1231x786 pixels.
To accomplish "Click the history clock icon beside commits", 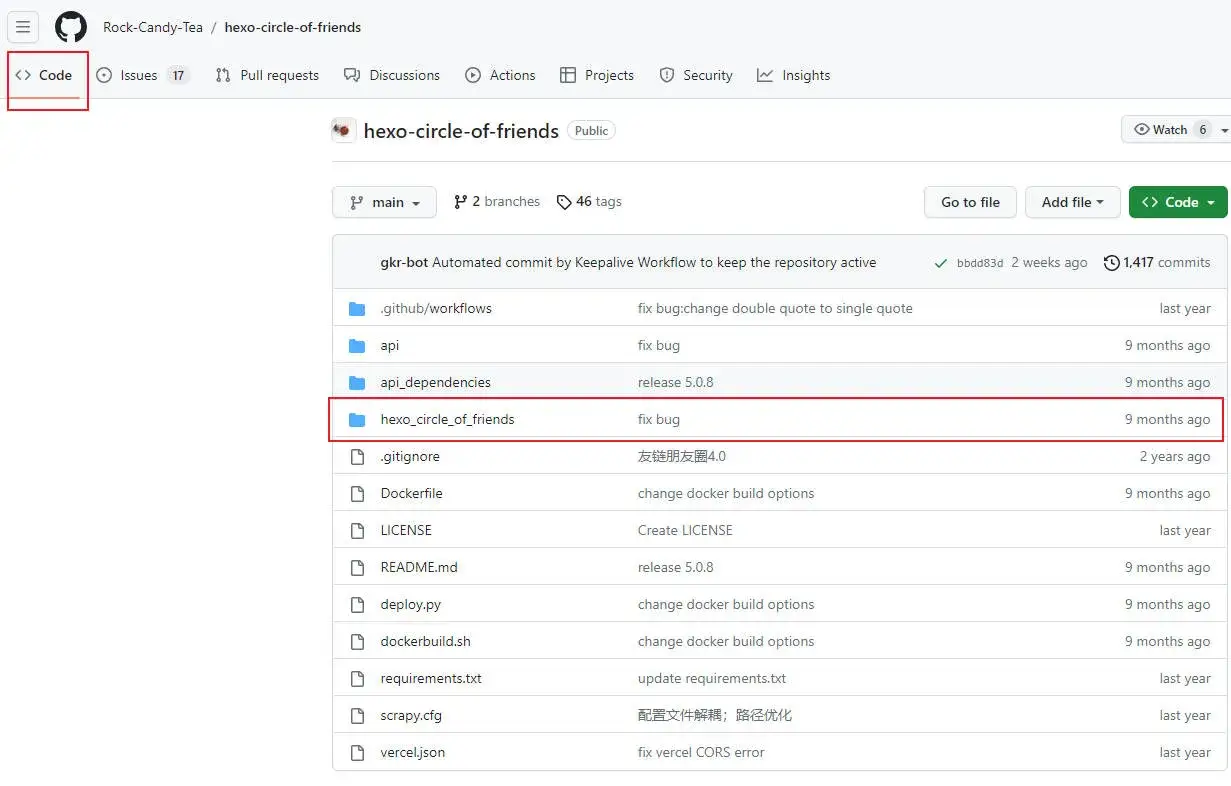I will [1111, 263].
